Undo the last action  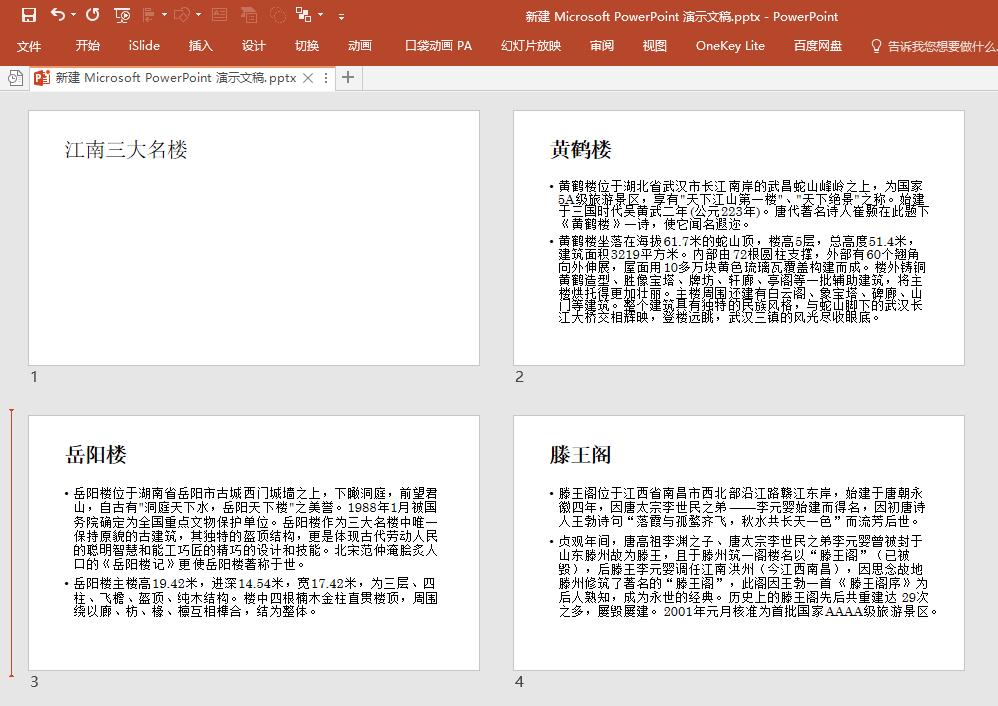[56, 16]
